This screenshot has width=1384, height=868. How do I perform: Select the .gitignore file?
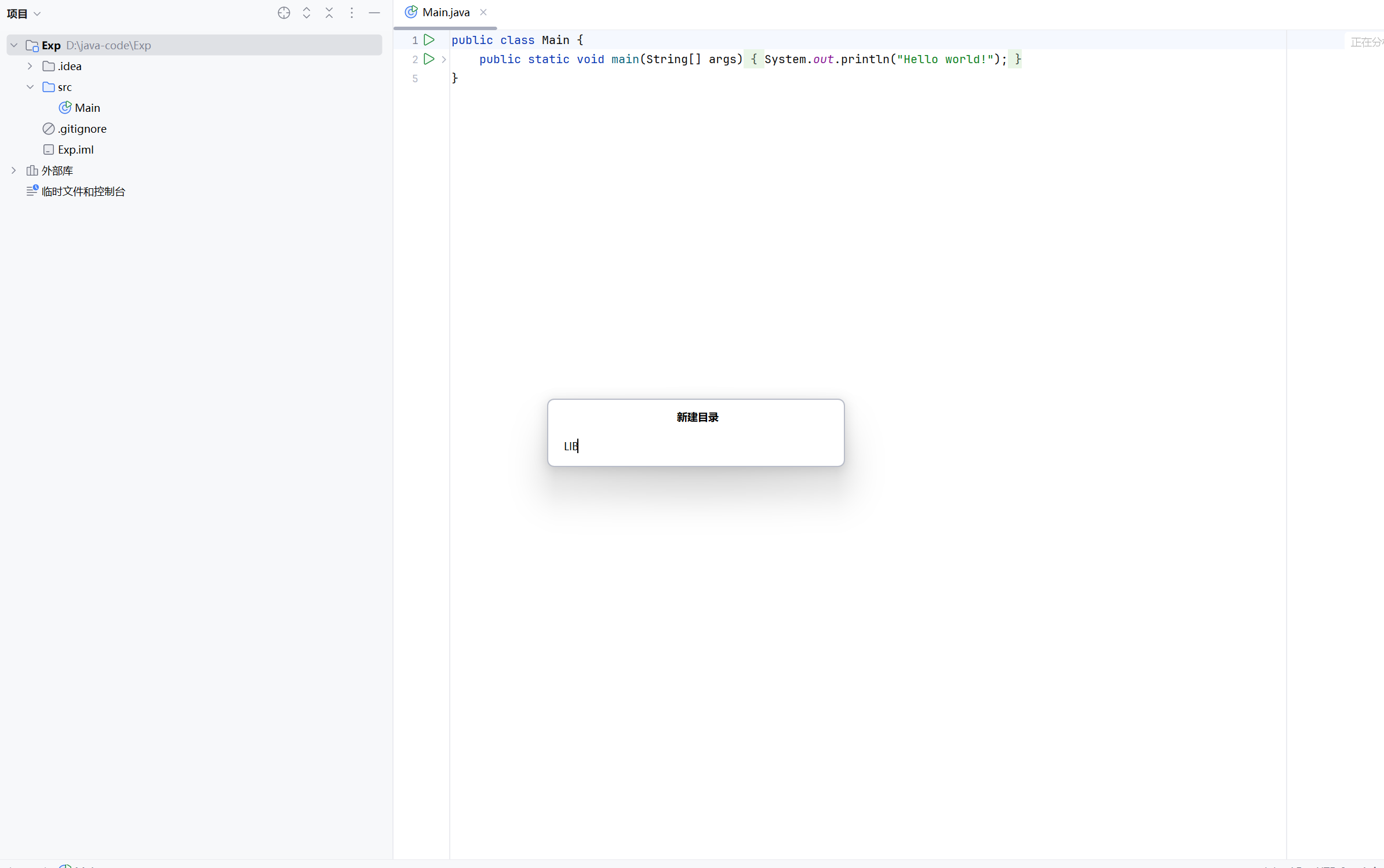[x=82, y=129]
